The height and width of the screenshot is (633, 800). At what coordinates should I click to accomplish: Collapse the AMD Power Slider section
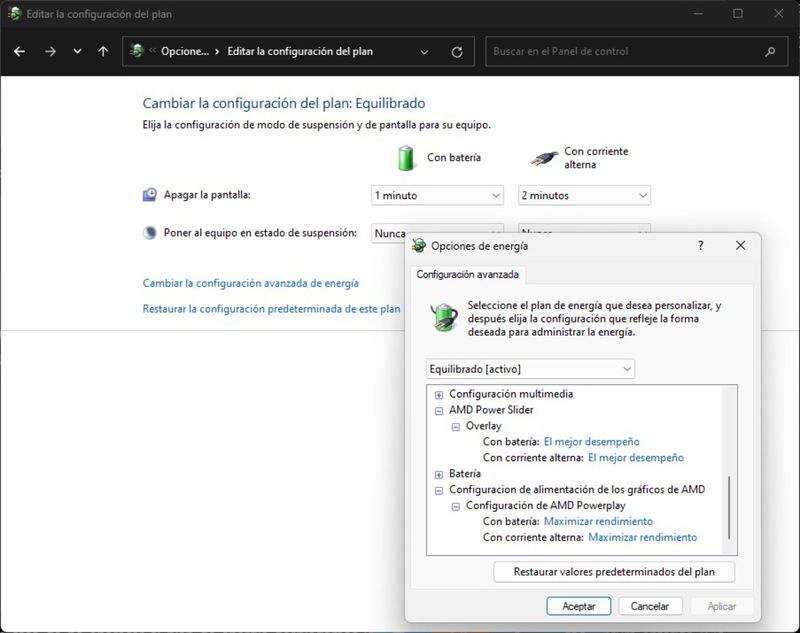[x=437, y=409]
